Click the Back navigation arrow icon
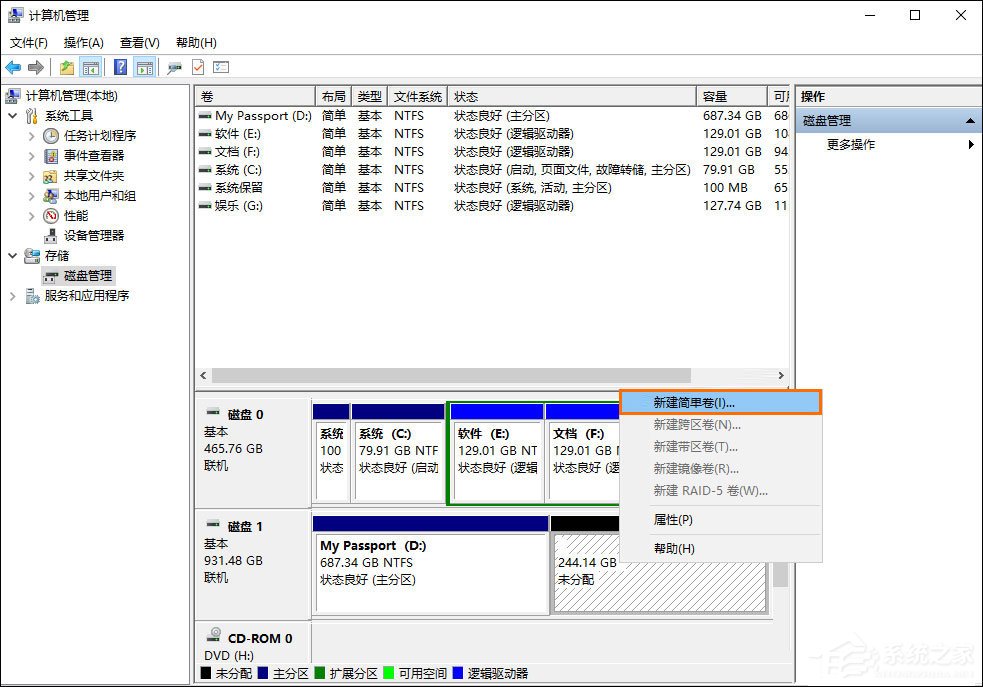This screenshot has width=983, height=687. 12,67
